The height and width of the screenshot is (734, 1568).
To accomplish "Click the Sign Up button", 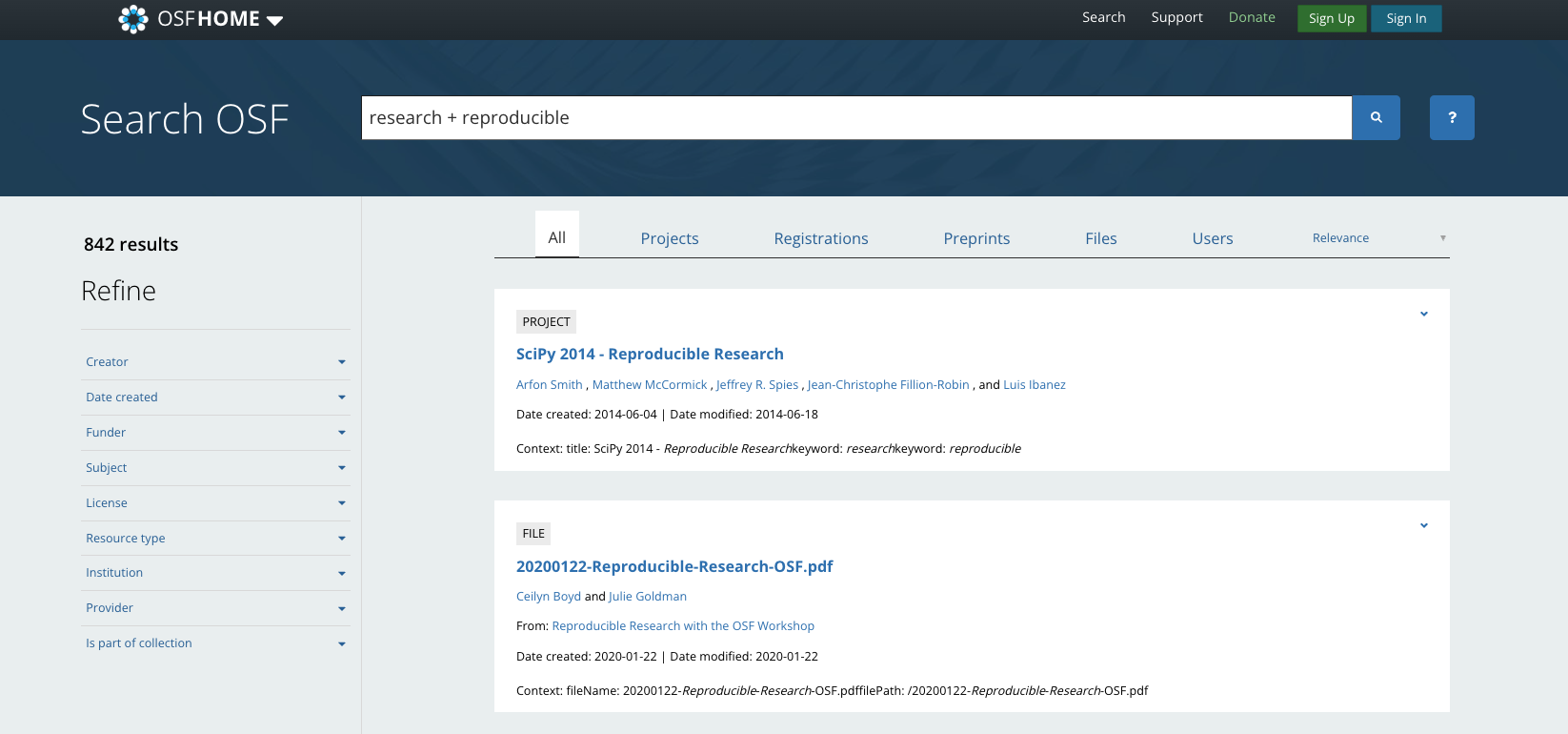I will pos(1332,18).
